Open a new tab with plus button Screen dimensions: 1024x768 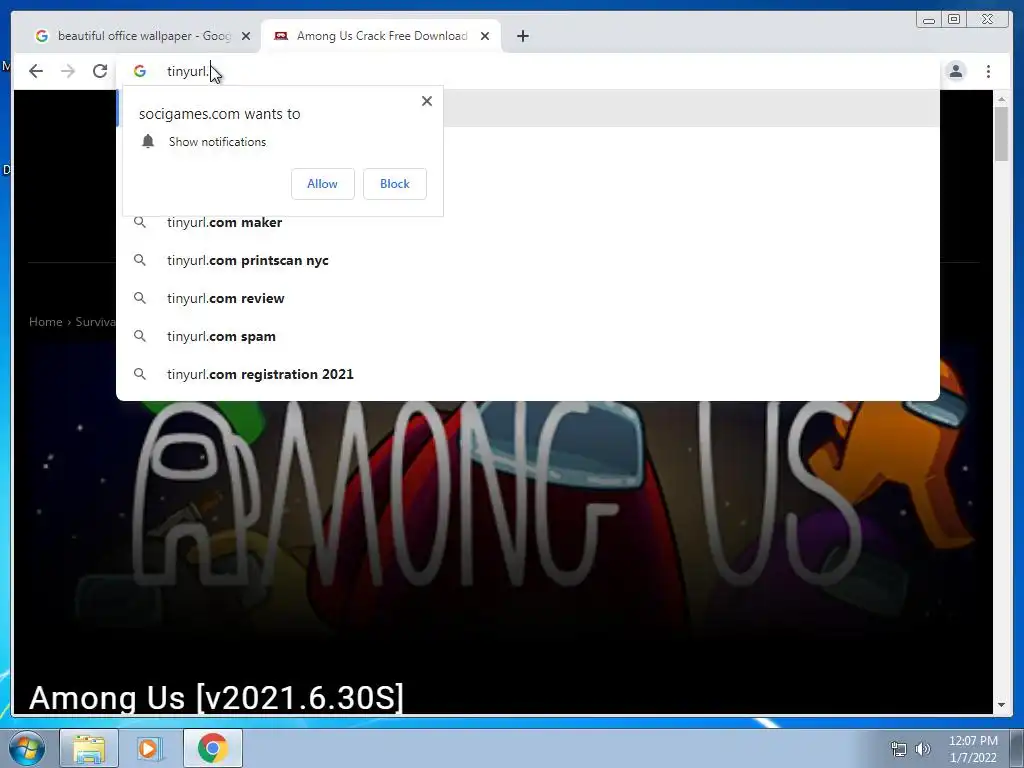pyautogui.click(x=522, y=36)
